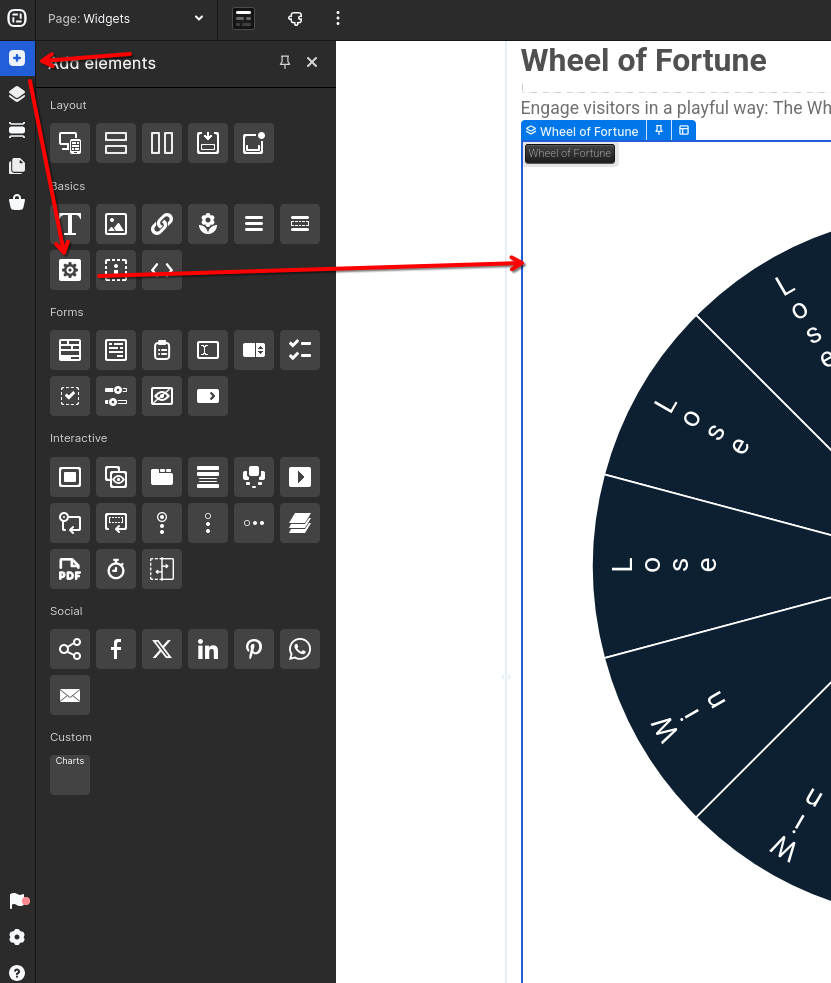Pin the Add elements panel
Image resolution: width=831 pixels, height=983 pixels.
pos(285,62)
